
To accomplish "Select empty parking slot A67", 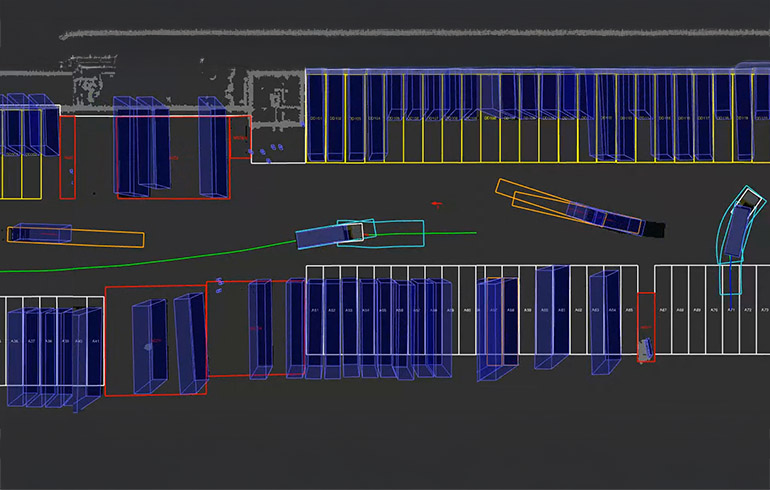I will (x=663, y=310).
